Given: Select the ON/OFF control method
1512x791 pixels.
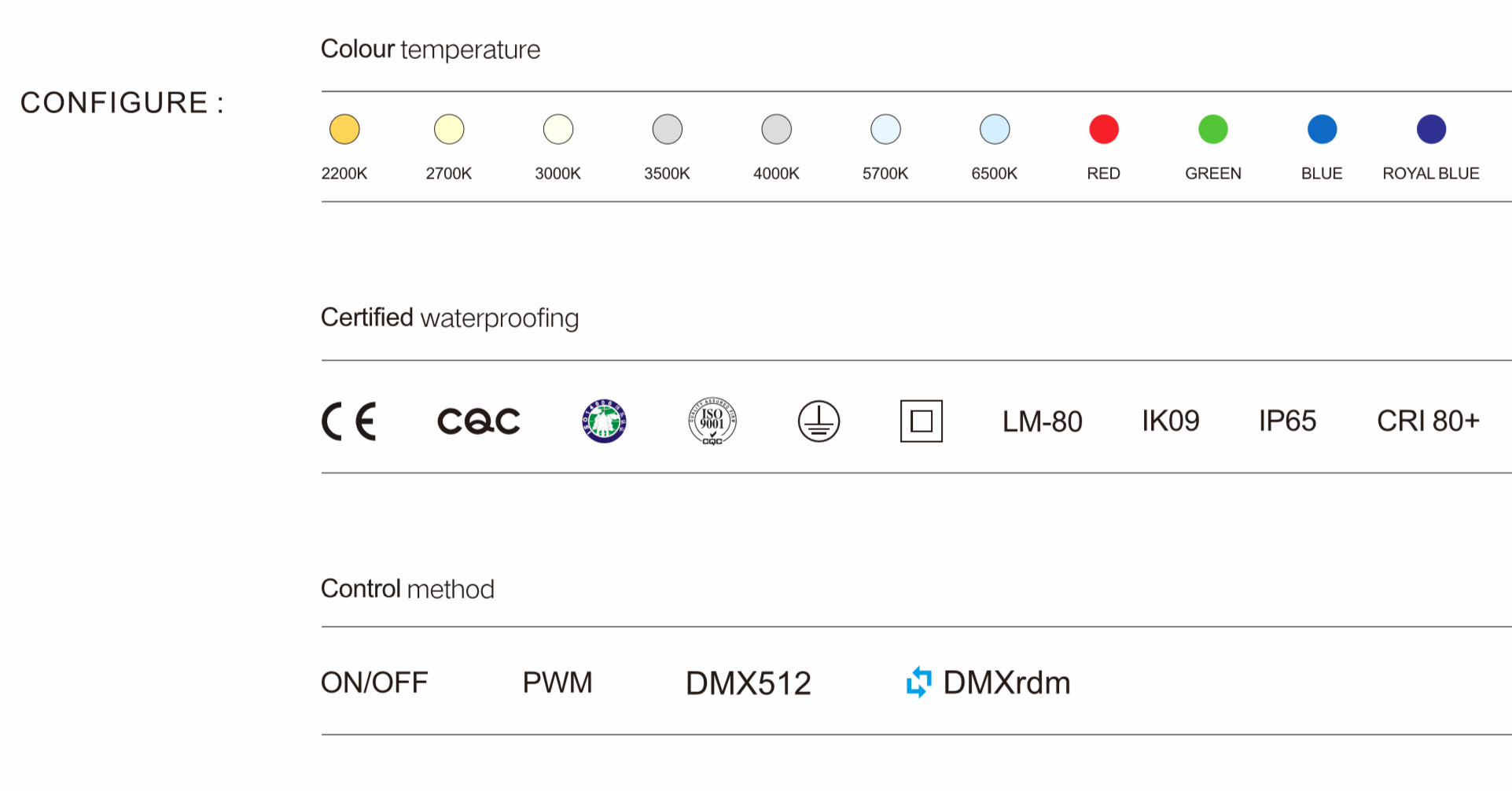Looking at the screenshot, I should point(374,682).
